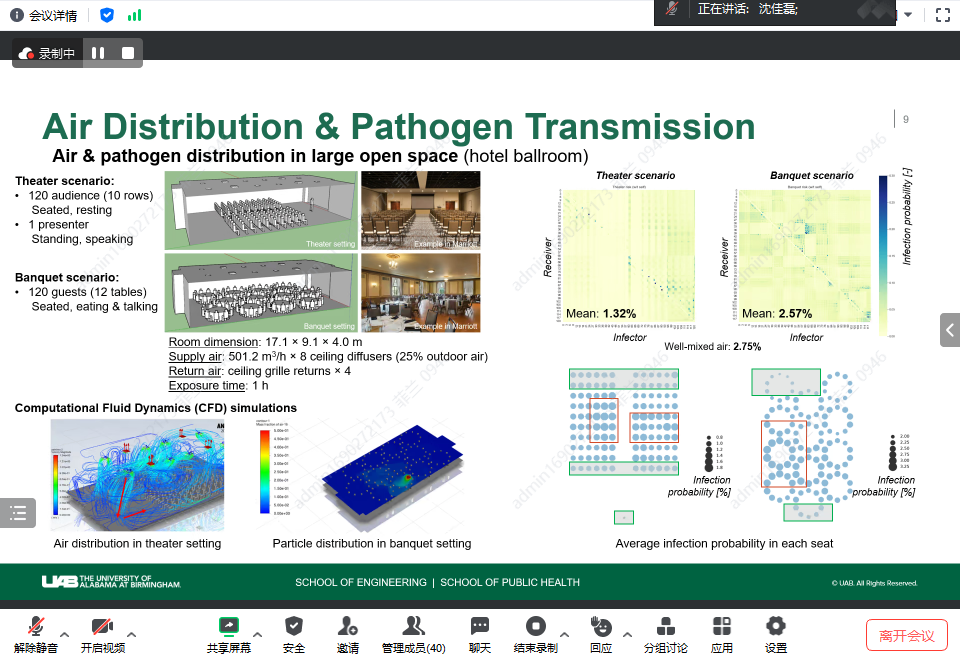Open Manage Members (管理成员) panel
960x661 pixels.
tap(413, 627)
